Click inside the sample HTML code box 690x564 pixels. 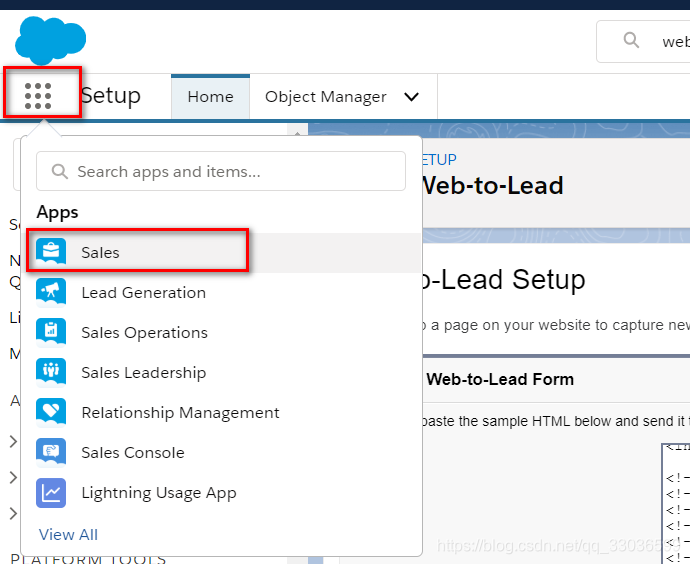click(676, 504)
